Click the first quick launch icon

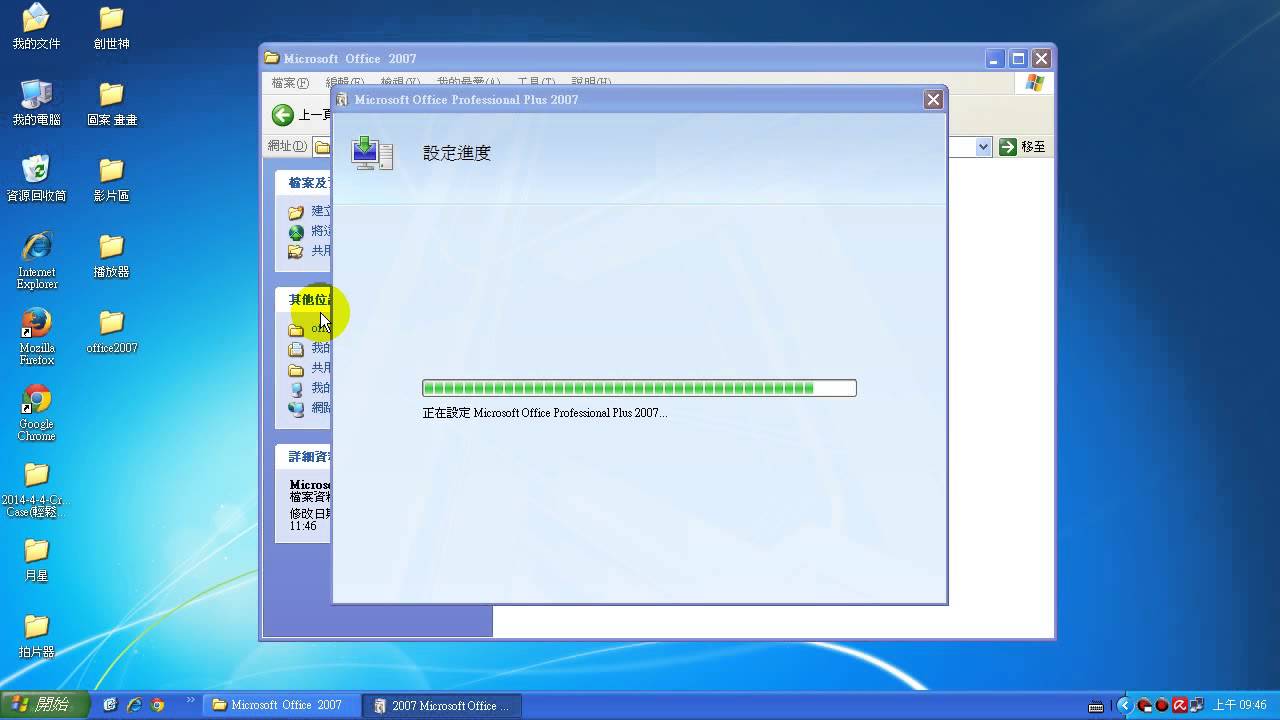110,705
